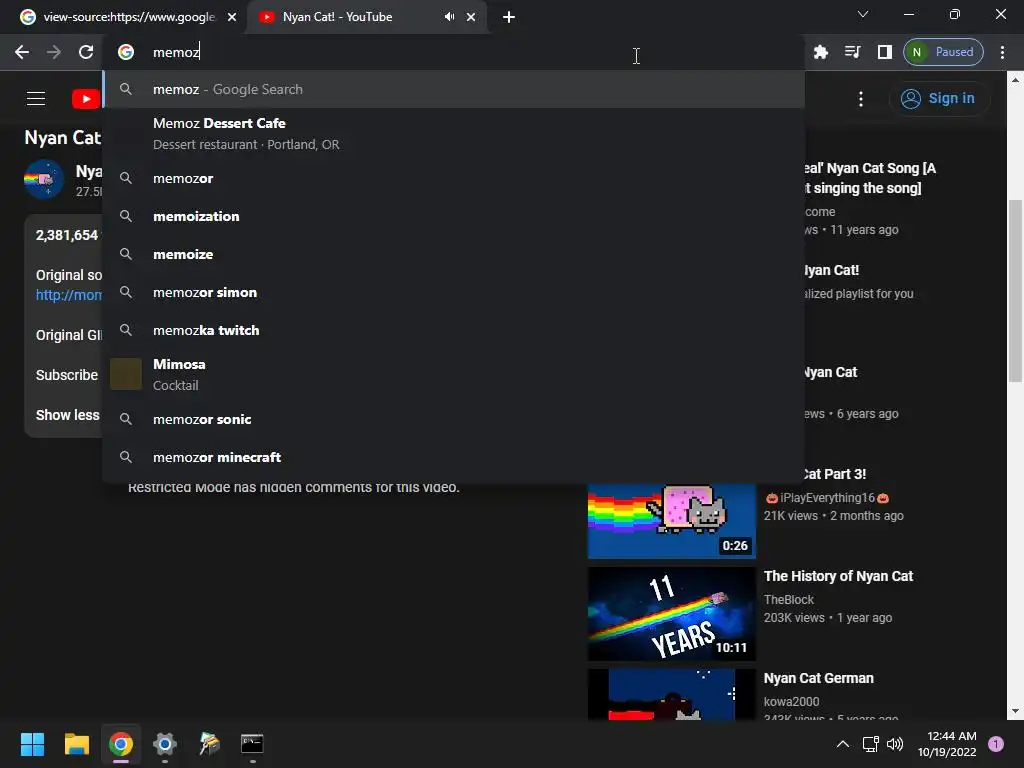Click the YouTube logo
The image size is (1024, 768).
(86, 99)
